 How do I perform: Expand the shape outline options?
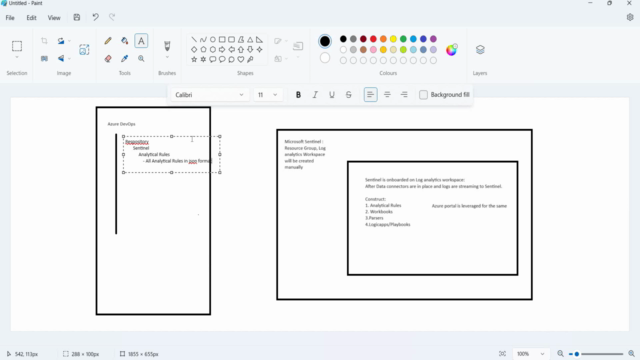coord(286,41)
